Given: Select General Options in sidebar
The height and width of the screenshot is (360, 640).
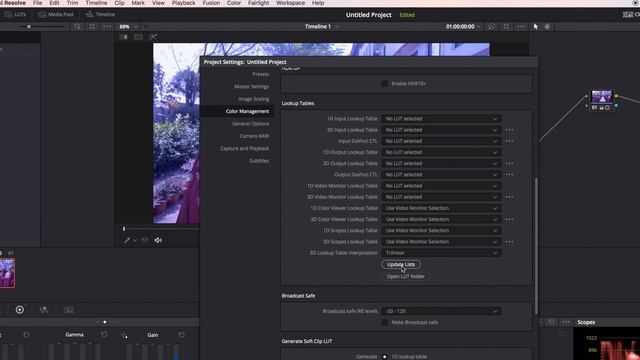Looking at the screenshot, I should point(251,124).
